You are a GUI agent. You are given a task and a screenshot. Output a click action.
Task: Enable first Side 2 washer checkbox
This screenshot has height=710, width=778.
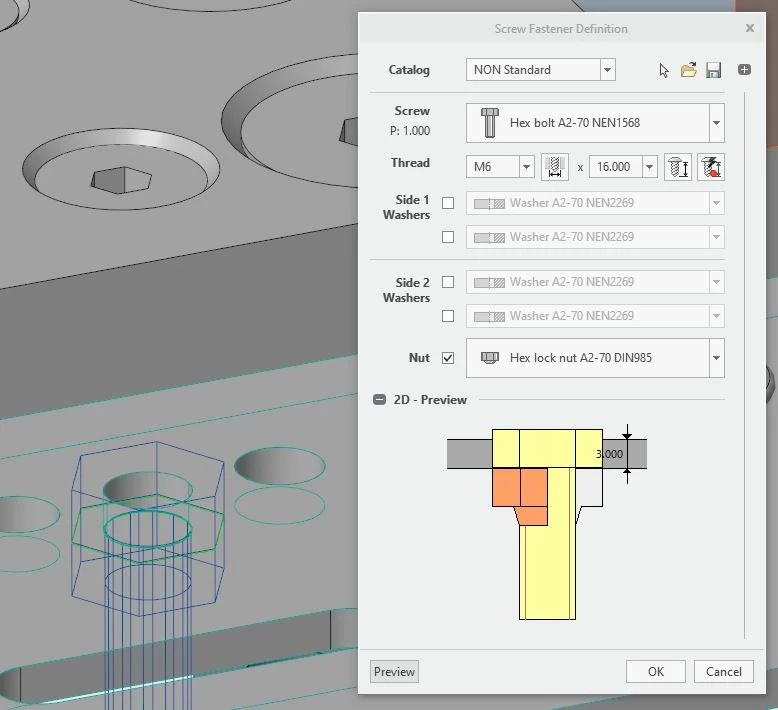(448, 282)
